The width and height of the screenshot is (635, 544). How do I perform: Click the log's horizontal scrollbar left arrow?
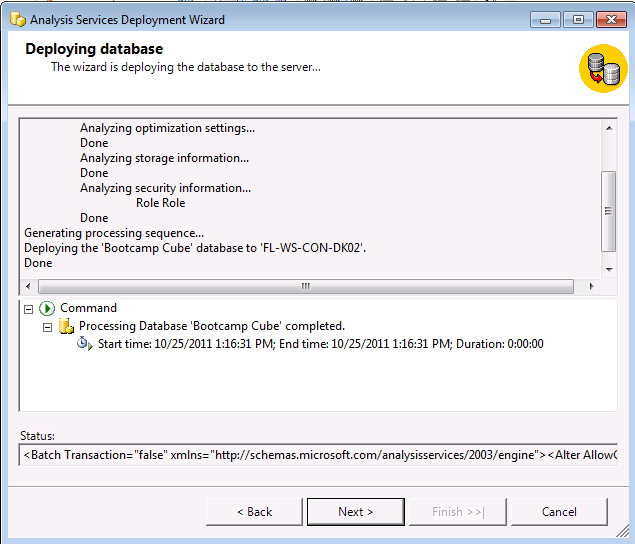click(28, 286)
